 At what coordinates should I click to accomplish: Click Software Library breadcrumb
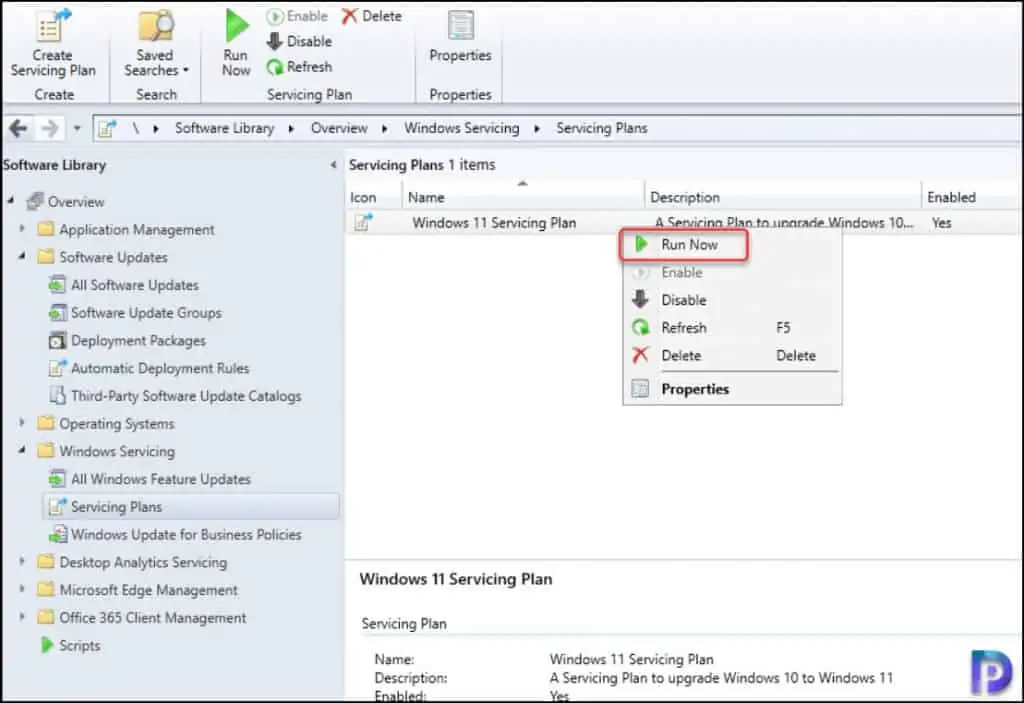(x=225, y=128)
